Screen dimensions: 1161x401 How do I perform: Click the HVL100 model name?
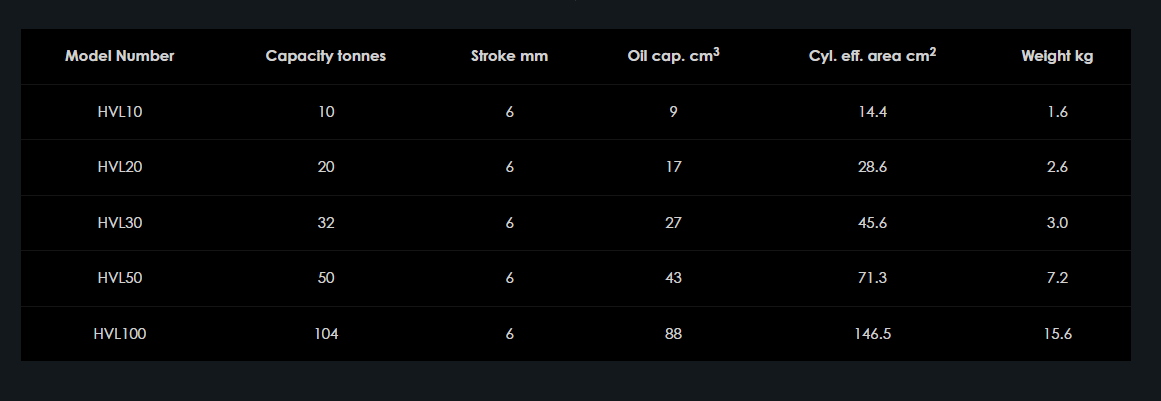pos(120,334)
